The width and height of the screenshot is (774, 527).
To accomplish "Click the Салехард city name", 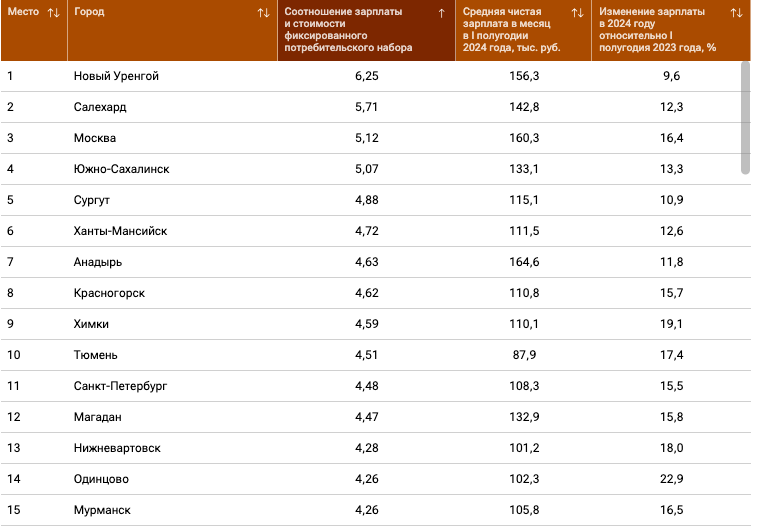I will click(100, 107).
